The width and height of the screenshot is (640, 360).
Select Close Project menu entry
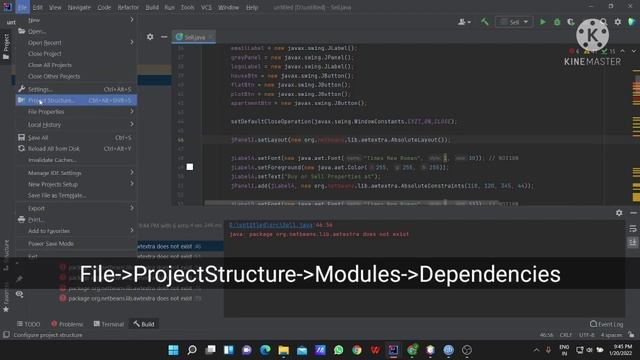click(x=76, y=54)
